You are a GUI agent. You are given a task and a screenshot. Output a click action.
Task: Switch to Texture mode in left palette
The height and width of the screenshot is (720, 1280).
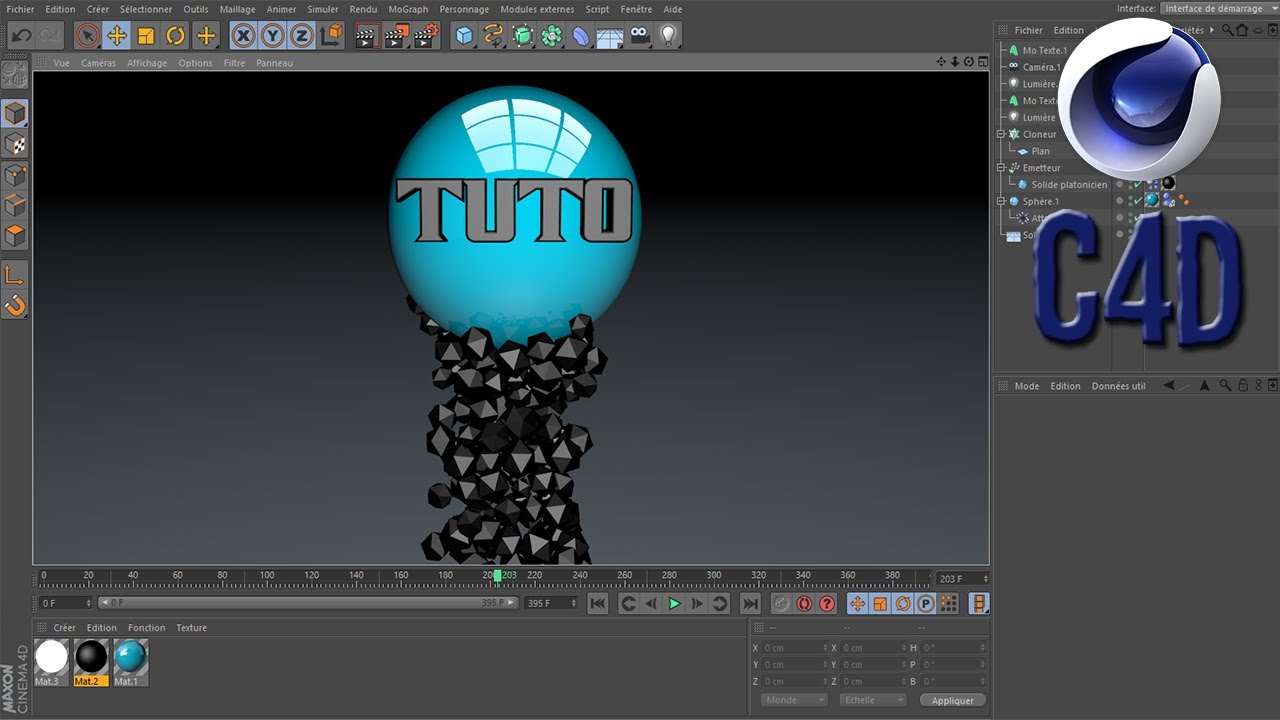click(15, 144)
